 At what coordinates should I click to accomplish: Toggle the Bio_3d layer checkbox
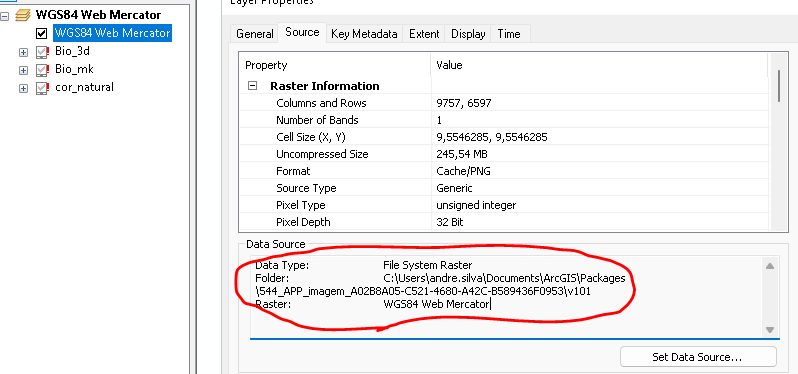(41, 52)
